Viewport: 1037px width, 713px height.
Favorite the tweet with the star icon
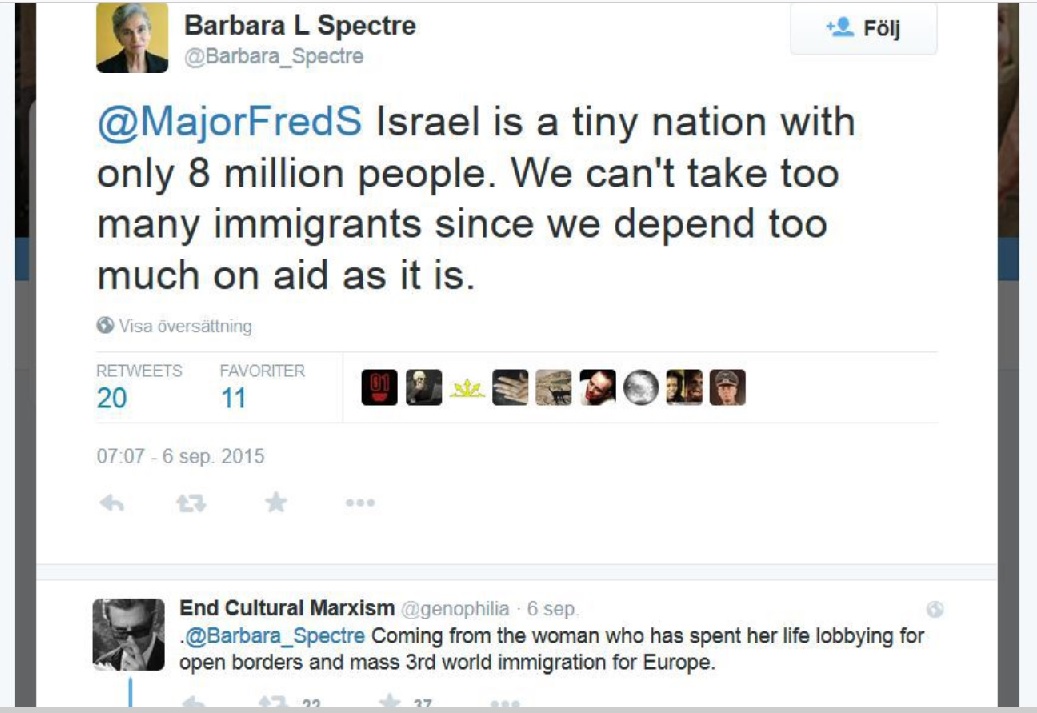coord(276,503)
